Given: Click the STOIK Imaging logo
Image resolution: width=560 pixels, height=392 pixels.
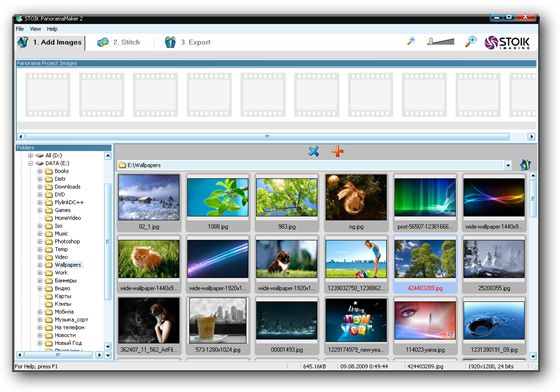Looking at the screenshot, I should pyautogui.click(x=507, y=42).
